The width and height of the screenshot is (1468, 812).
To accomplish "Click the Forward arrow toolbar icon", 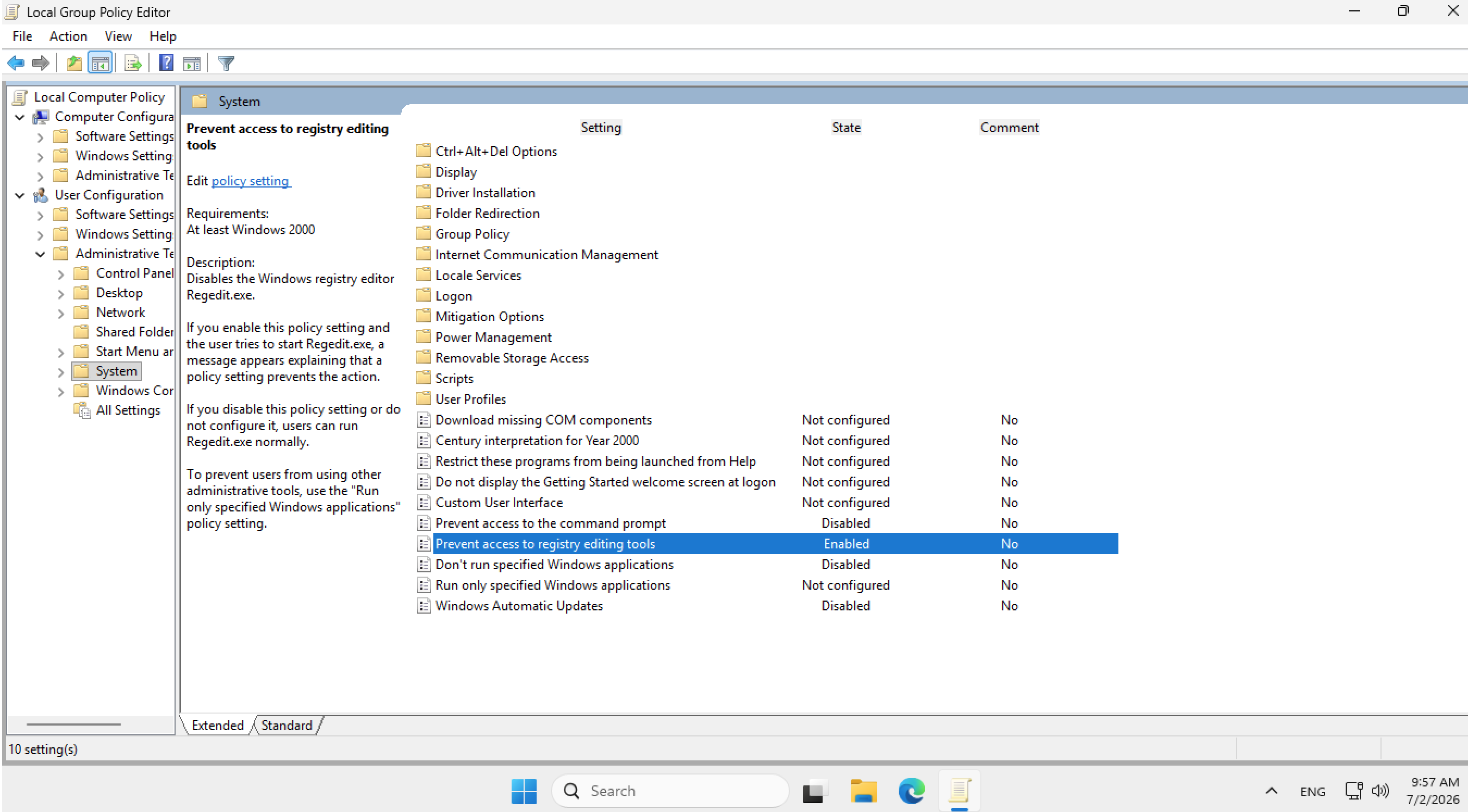I will tap(40, 63).
